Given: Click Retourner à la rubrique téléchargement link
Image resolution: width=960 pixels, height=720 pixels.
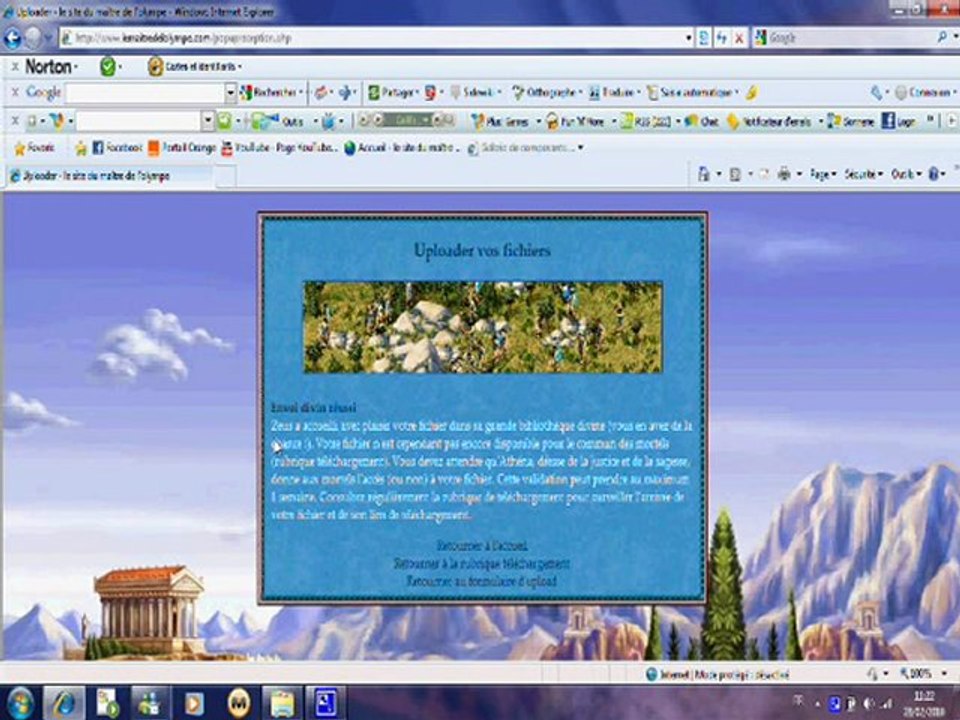Looking at the screenshot, I should [482, 563].
